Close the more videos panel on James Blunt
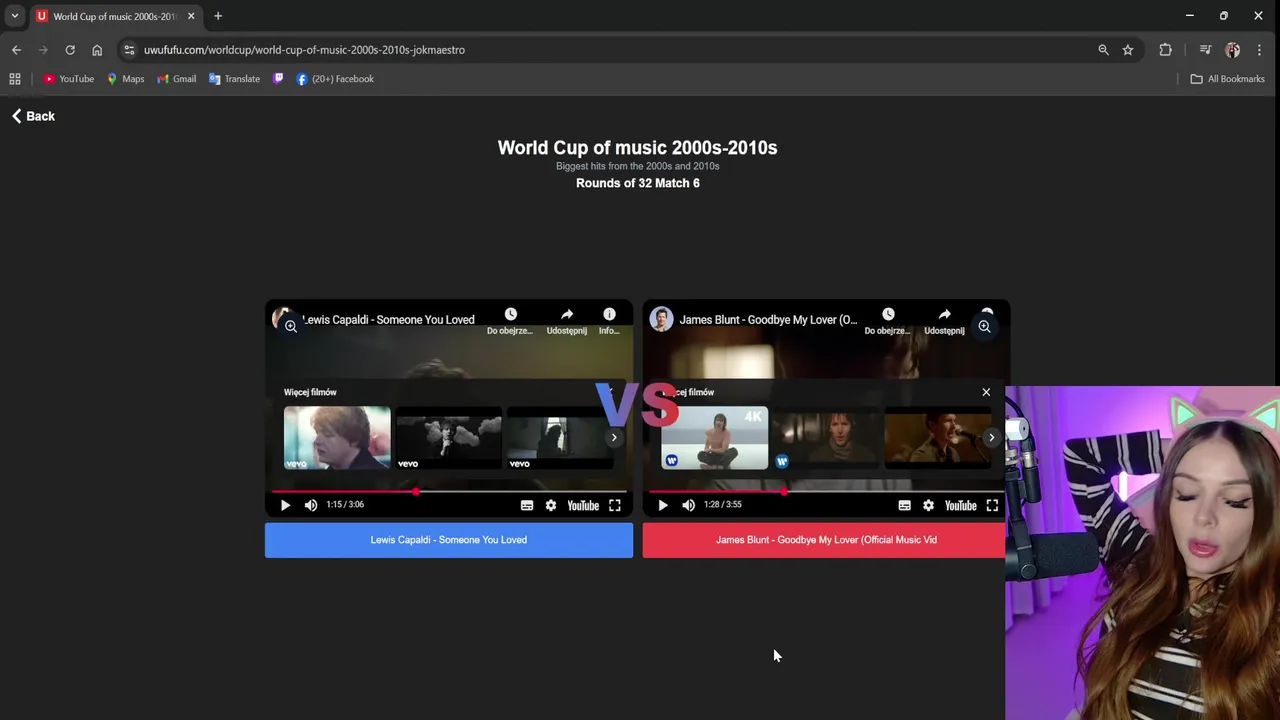The image size is (1280, 720). [x=986, y=392]
